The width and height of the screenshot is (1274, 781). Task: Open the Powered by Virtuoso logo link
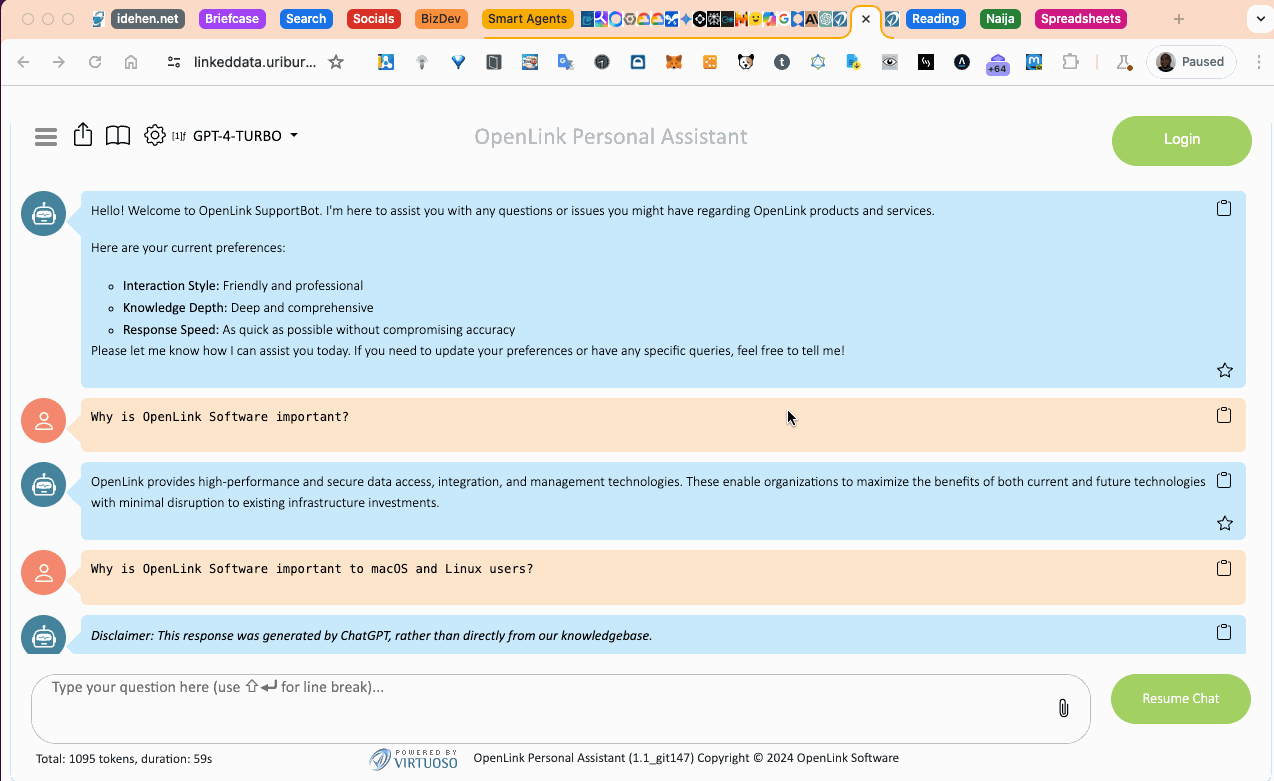coord(414,759)
